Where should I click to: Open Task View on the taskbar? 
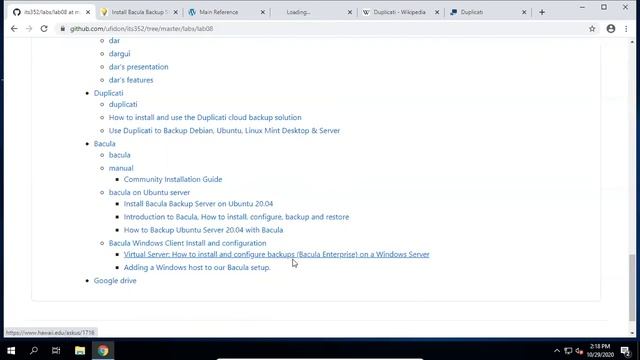point(56,350)
